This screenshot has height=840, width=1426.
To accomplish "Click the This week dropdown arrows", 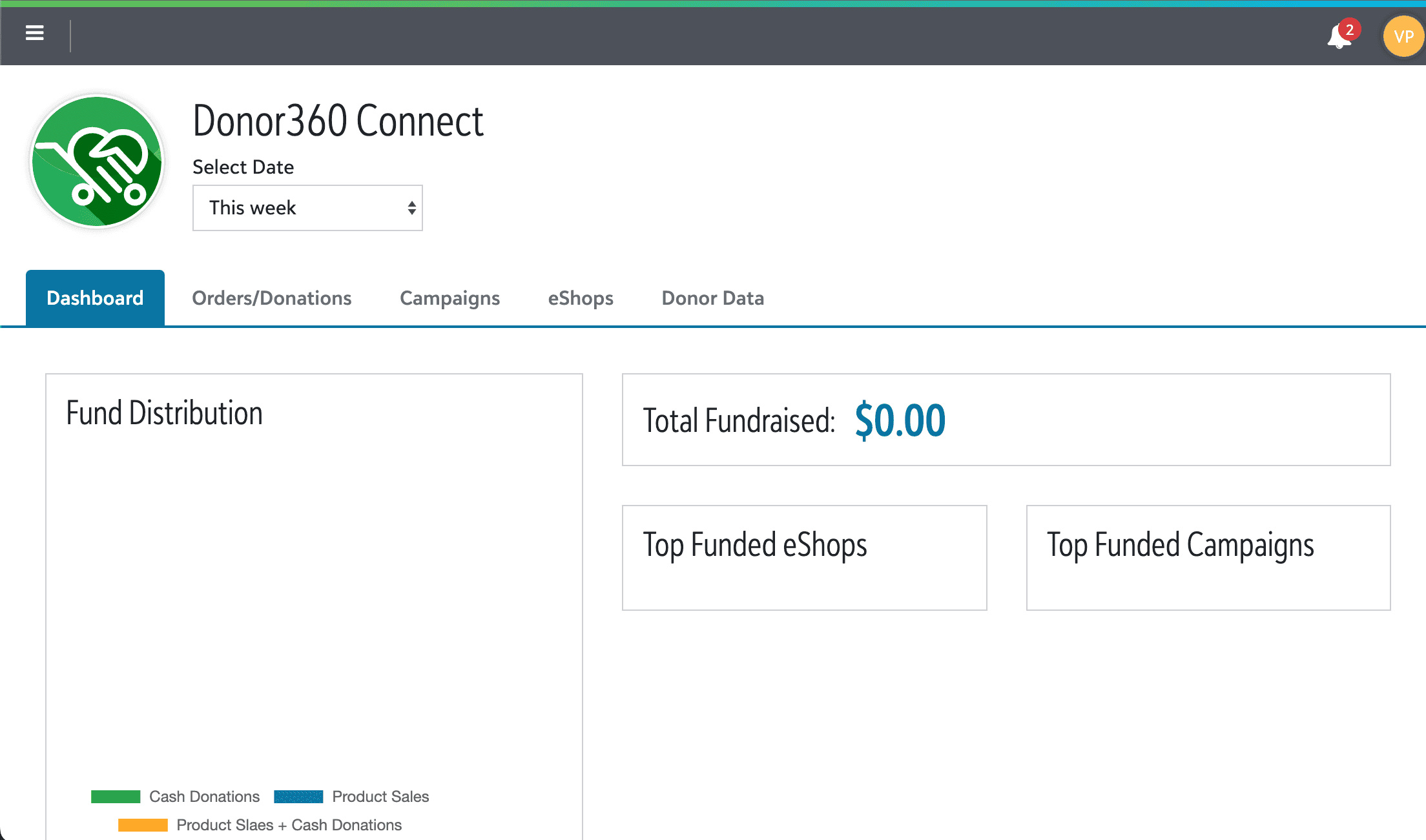I will 411,208.
